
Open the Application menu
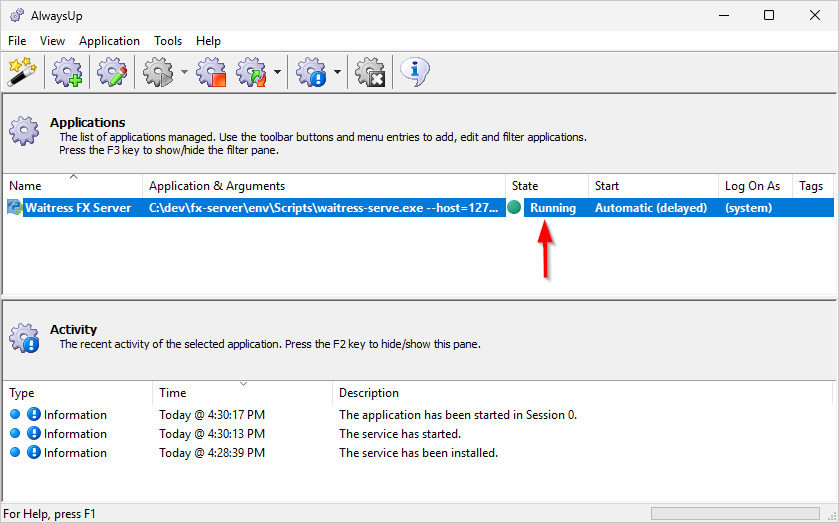[109, 41]
